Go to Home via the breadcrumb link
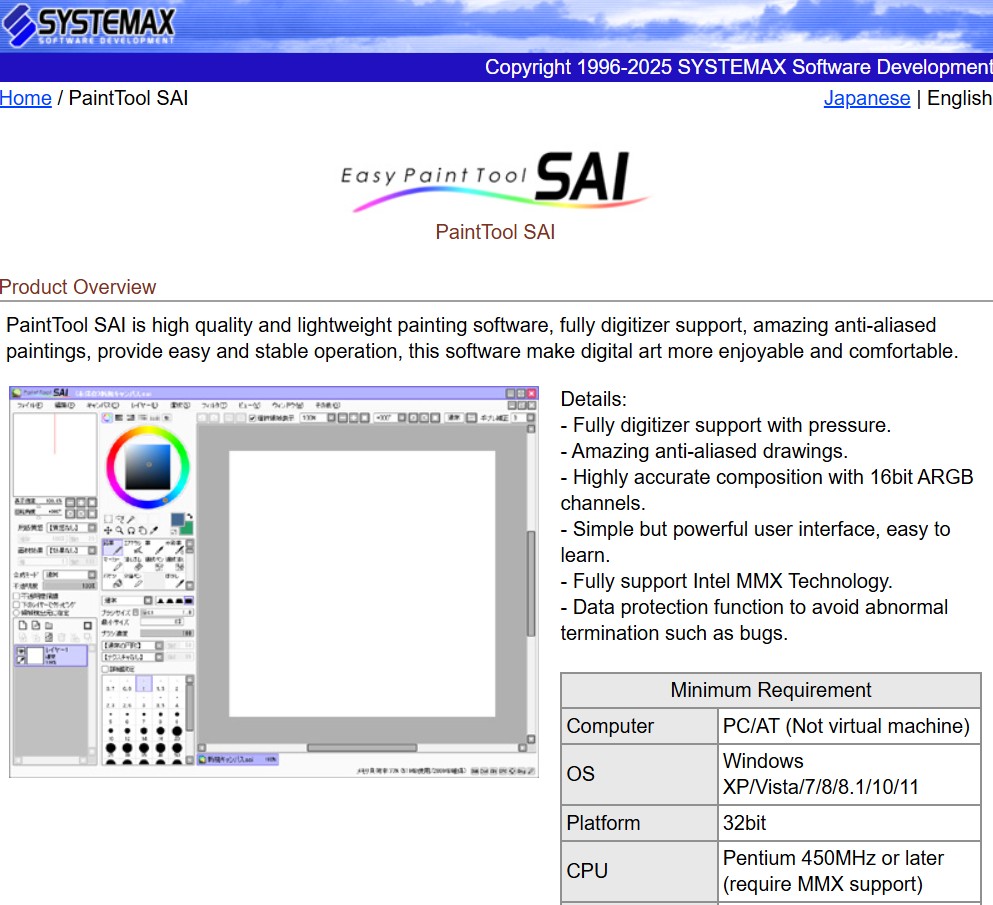The height and width of the screenshot is (905, 993). coord(25,98)
